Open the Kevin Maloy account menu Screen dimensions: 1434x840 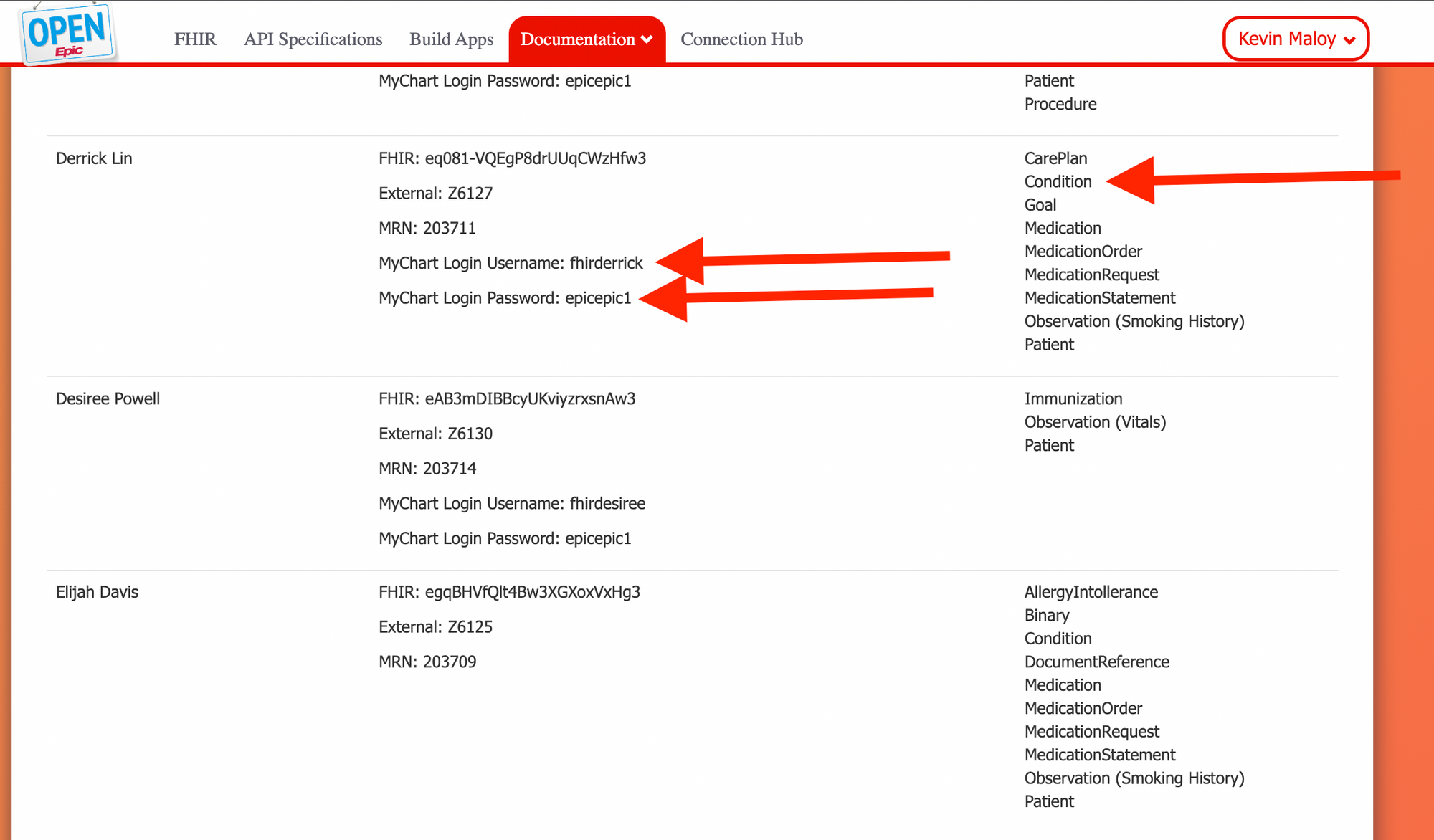pyautogui.click(x=1296, y=39)
